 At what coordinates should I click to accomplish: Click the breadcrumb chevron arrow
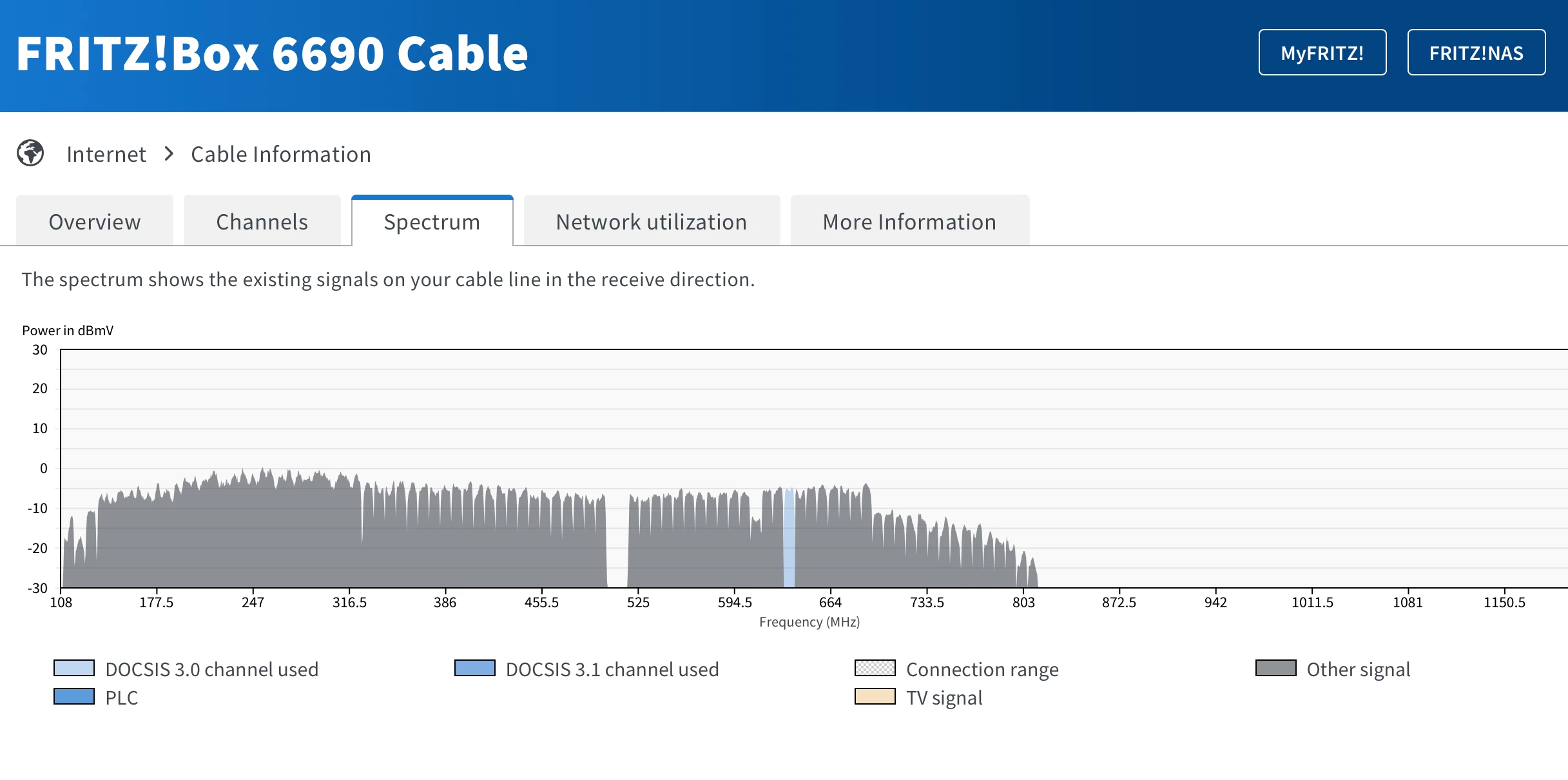tap(169, 154)
